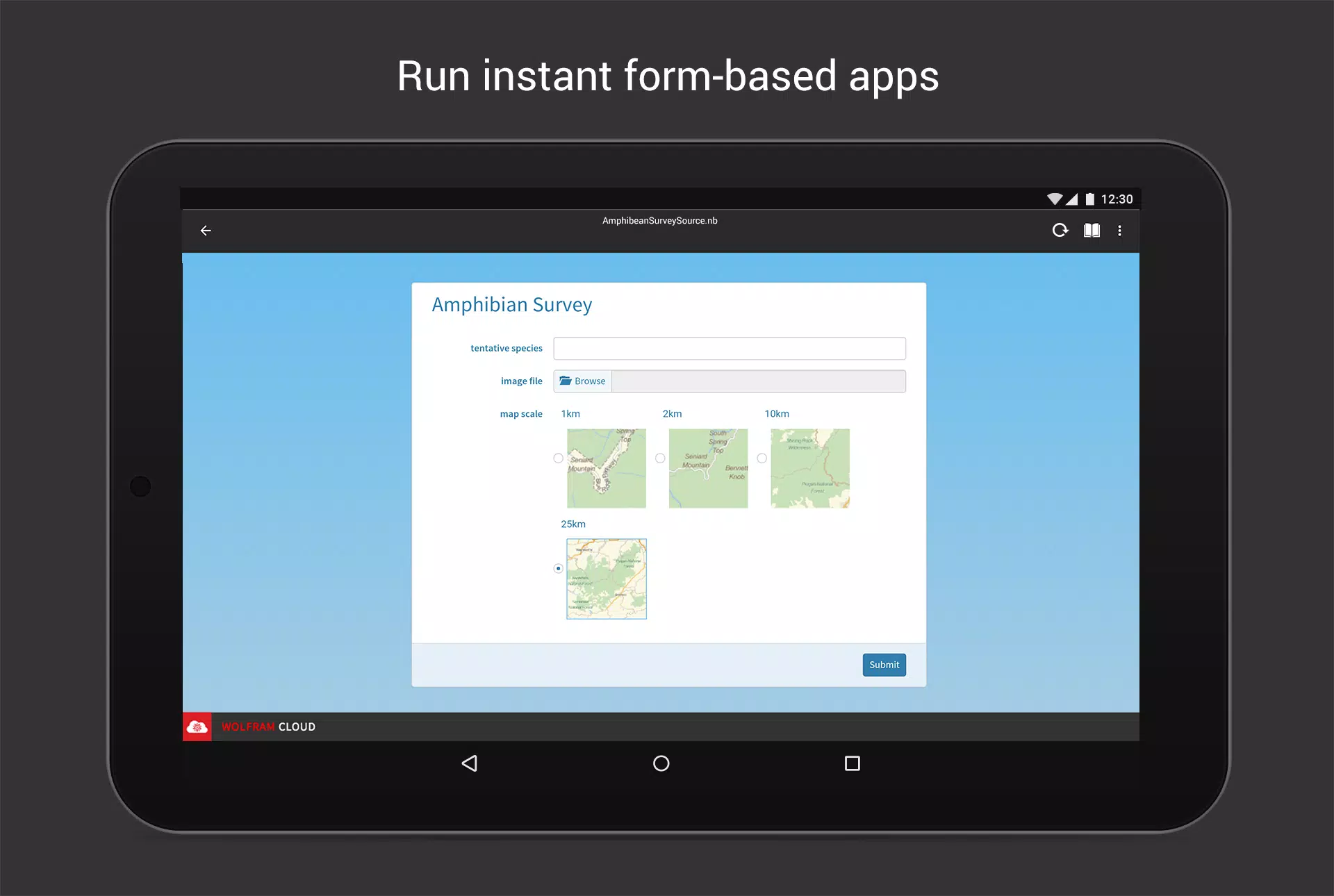Click the reload icon in the toolbar
1334x896 pixels.
[x=1060, y=230]
